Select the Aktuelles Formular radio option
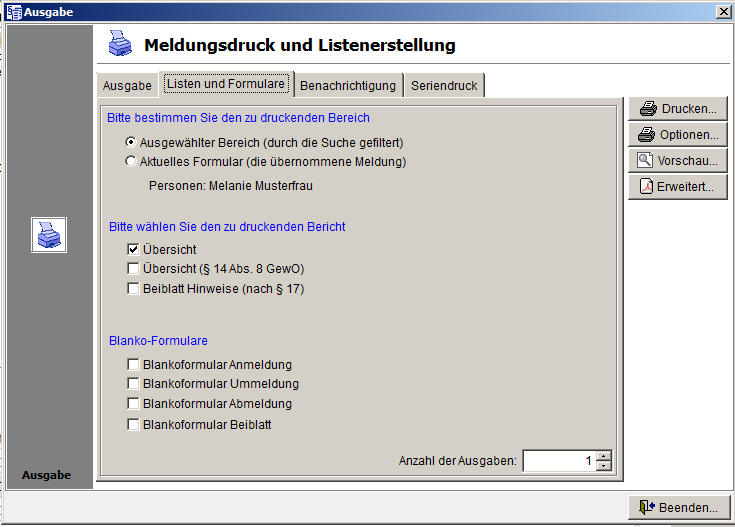Viewport: 735px width, 527px height. pos(131,161)
